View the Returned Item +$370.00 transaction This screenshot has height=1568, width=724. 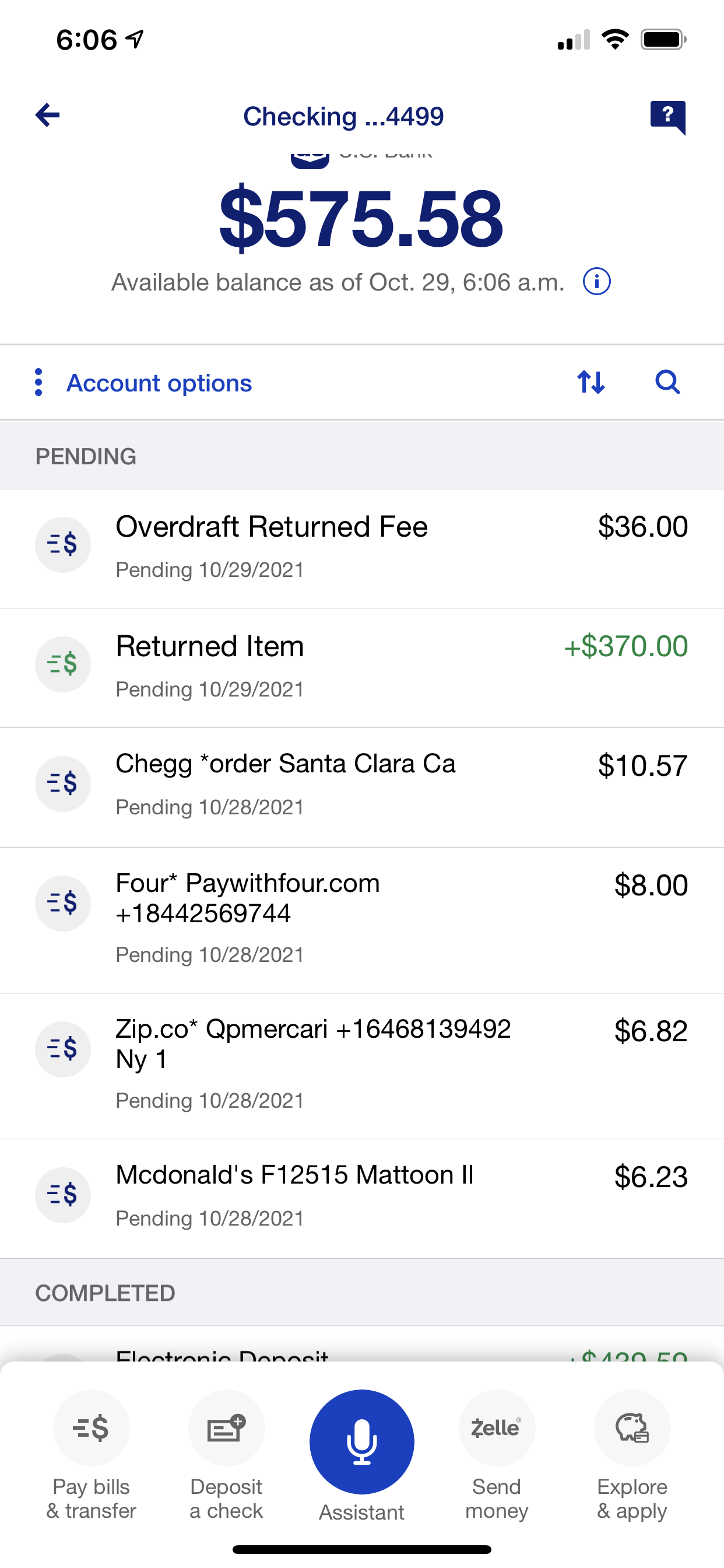tap(362, 667)
